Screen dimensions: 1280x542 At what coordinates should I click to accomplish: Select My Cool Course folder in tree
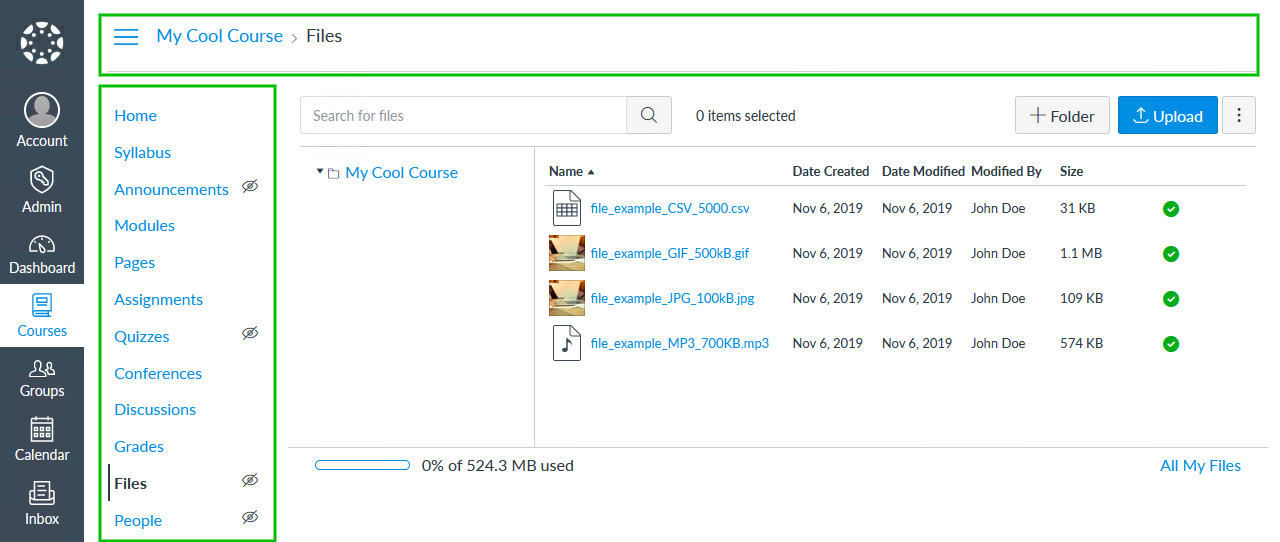coord(401,172)
